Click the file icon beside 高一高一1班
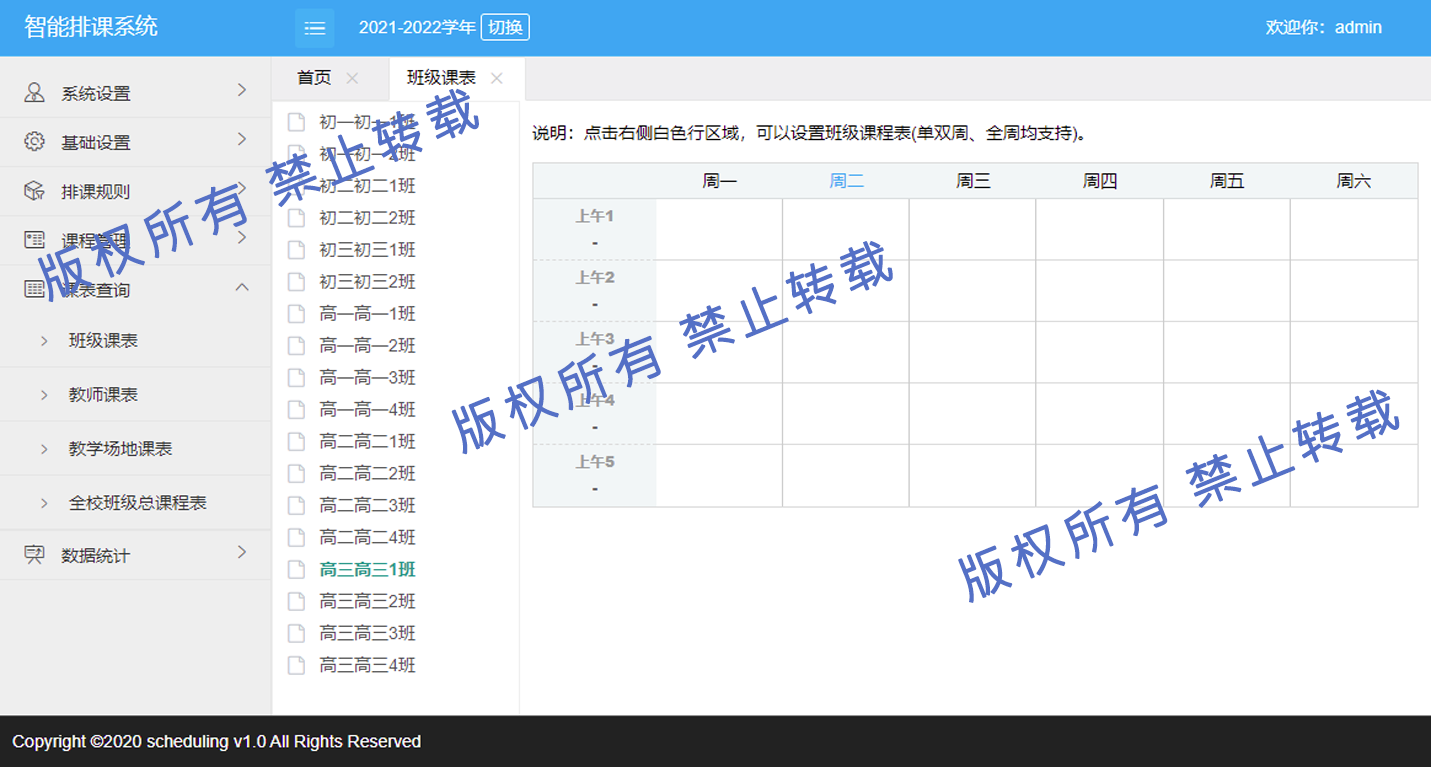Image resolution: width=1431 pixels, height=767 pixels. coord(296,314)
